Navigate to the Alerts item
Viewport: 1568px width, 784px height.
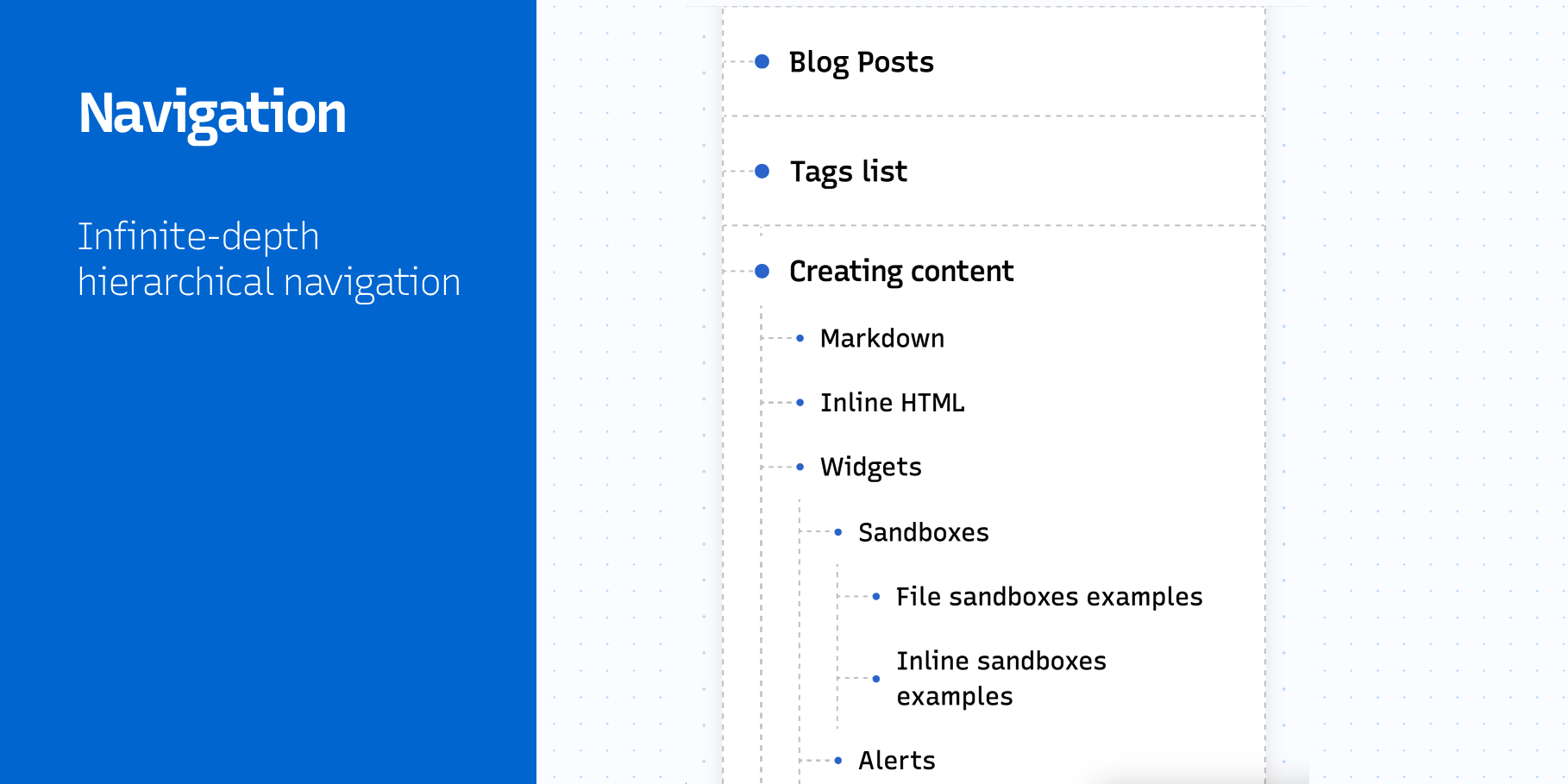tap(896, 761)
